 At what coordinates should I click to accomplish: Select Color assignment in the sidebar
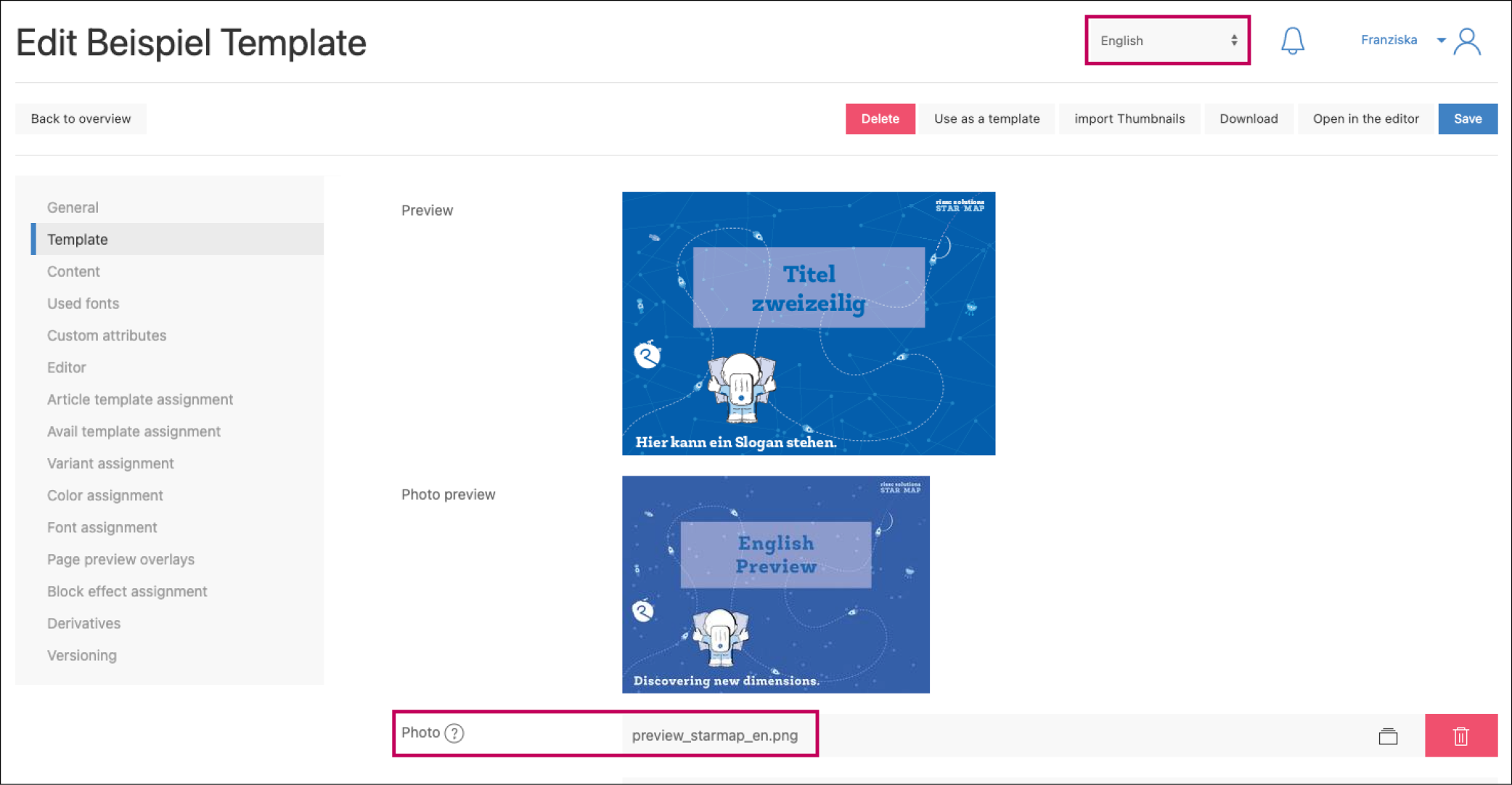105,495
